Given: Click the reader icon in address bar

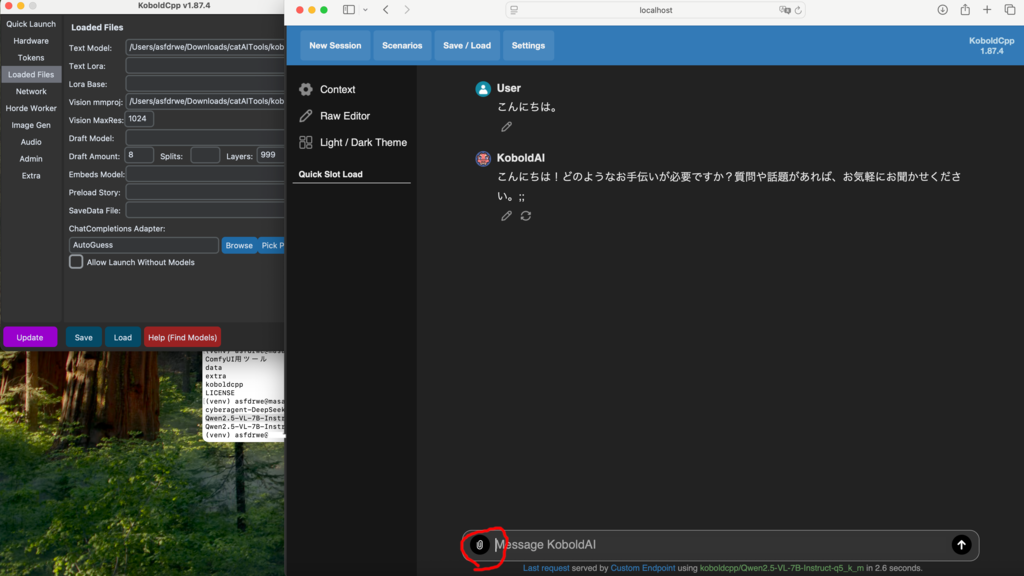Looking at the screenshot, I should click(514, 10).
